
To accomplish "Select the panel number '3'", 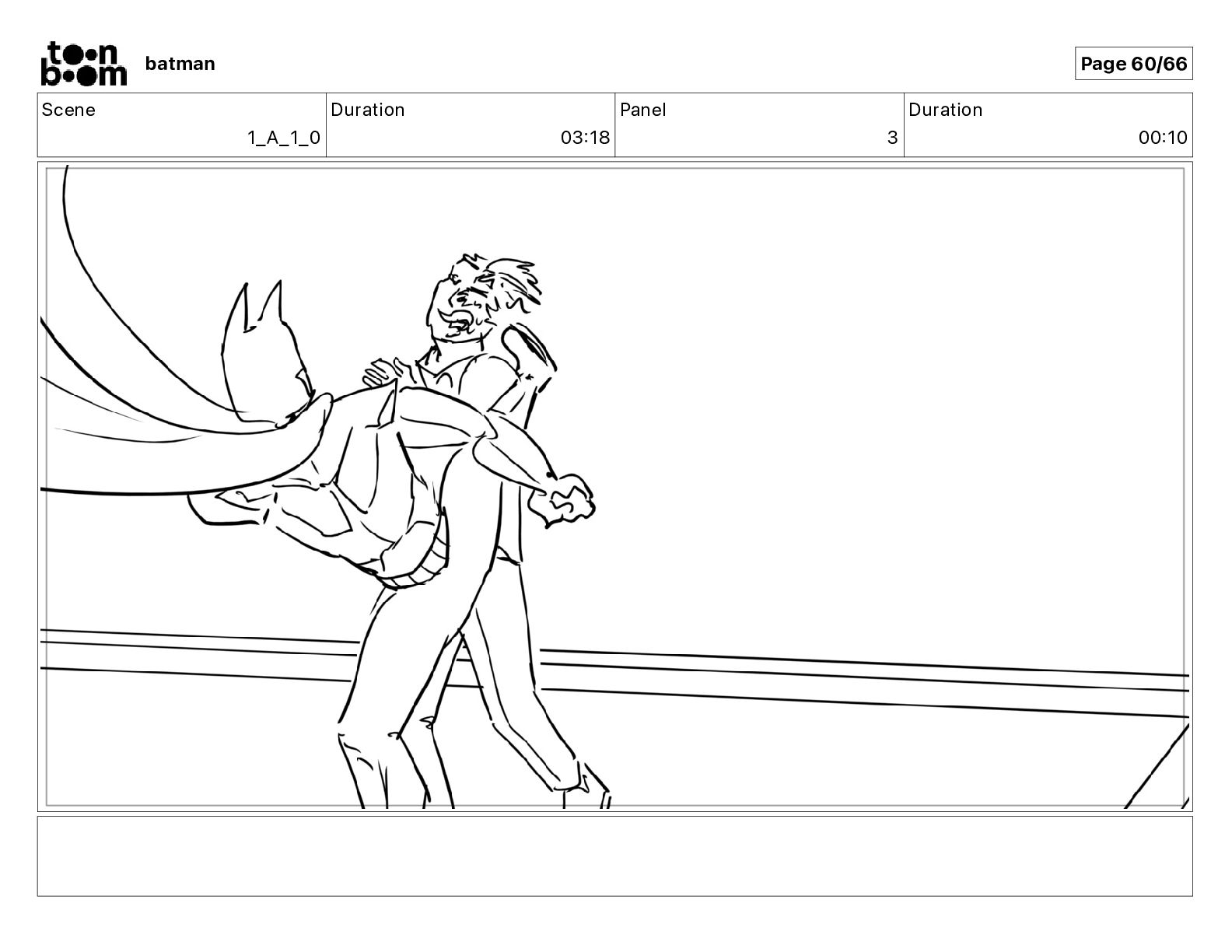I will click(x=893, y=138).
